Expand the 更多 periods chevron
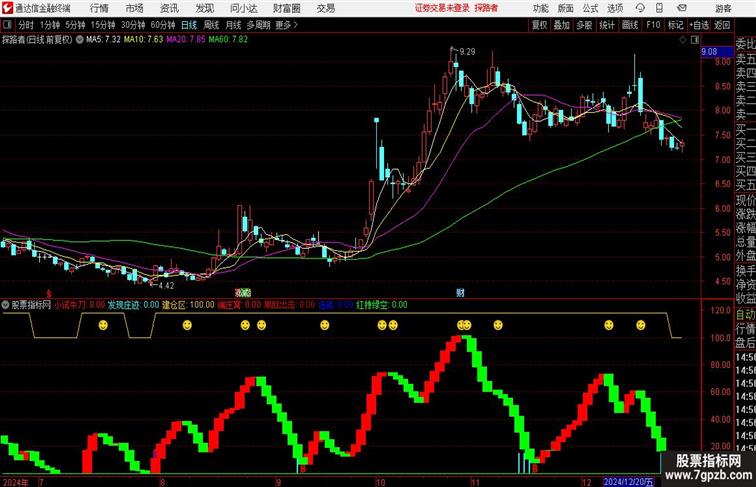Screen dimensions: 756x487 click(286, 25)
